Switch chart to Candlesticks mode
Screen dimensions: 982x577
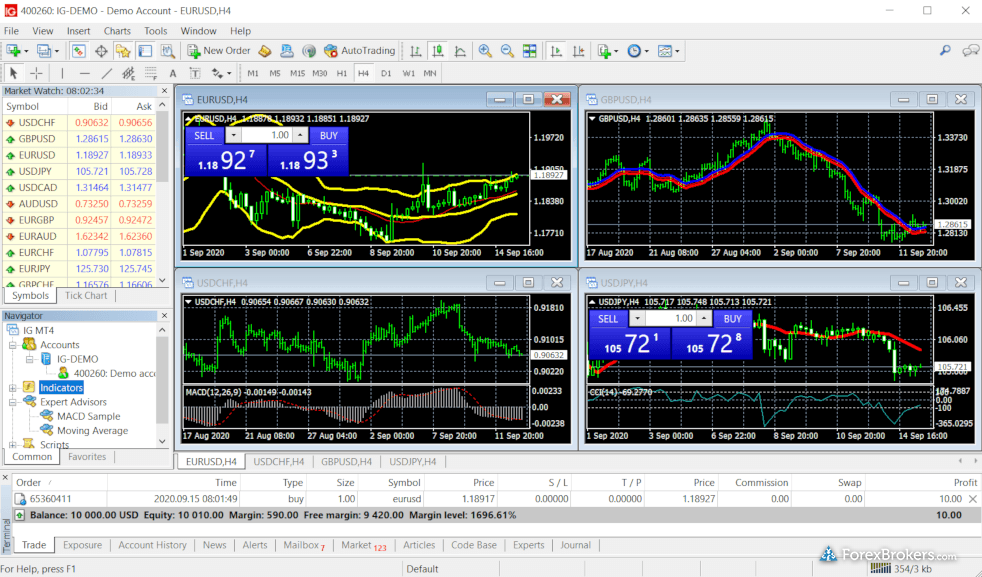tap(438, 51)
